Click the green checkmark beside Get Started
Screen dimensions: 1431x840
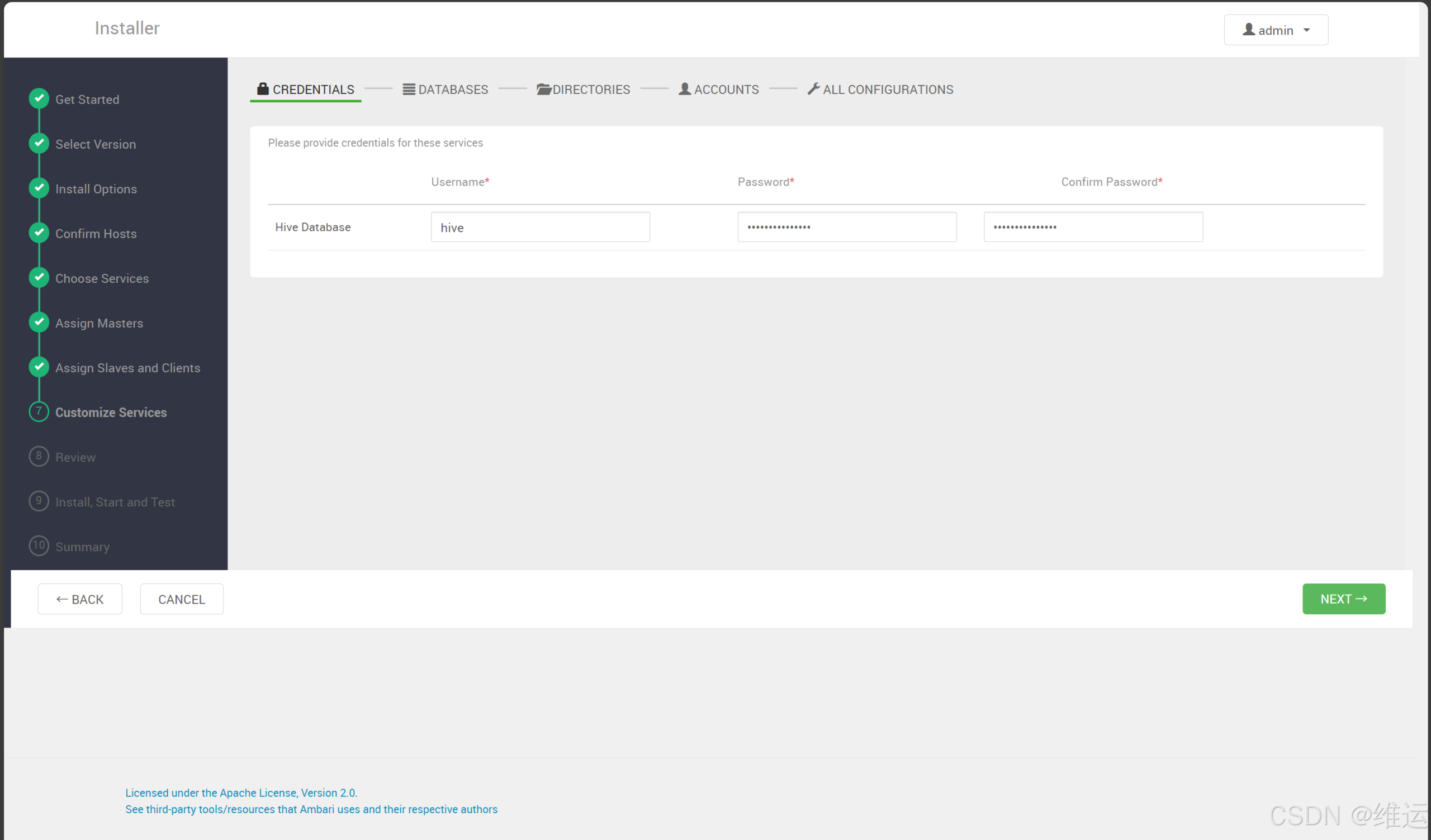[39, 98]
